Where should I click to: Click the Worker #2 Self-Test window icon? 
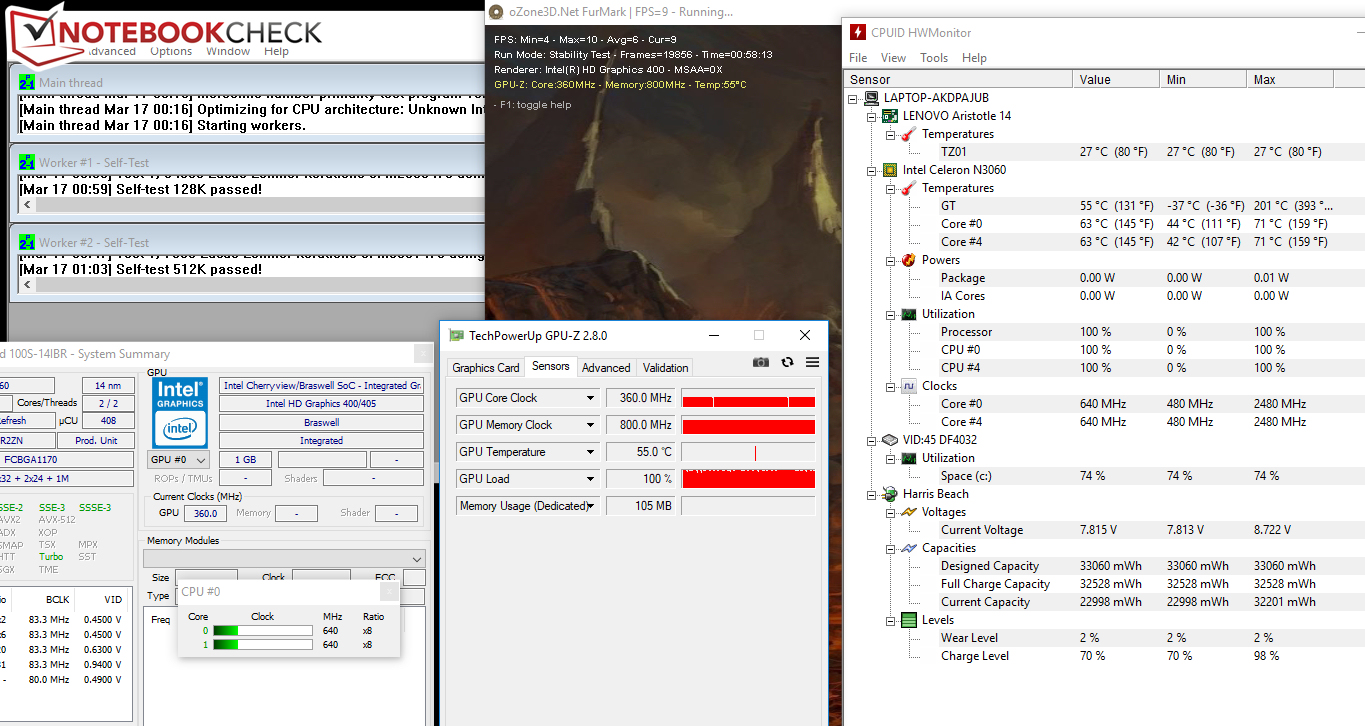(27, 242)
